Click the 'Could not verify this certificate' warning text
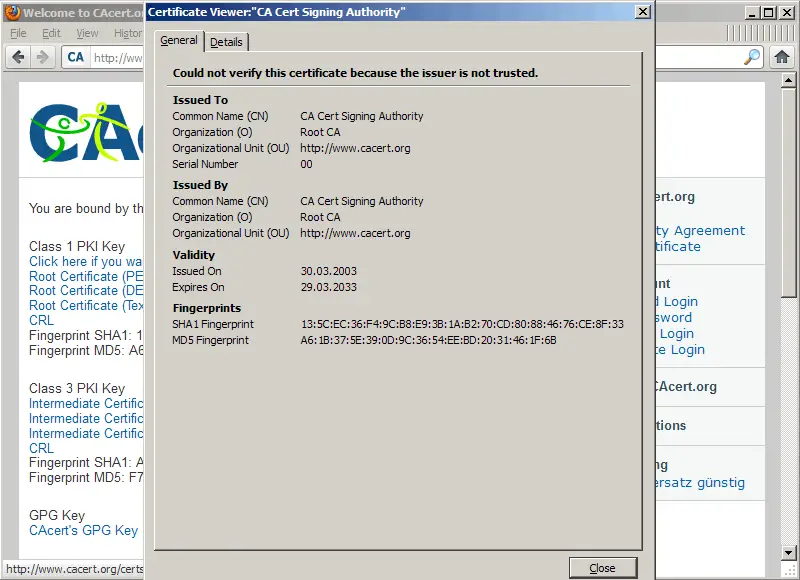This screenshot has width=800, height=580. coord(355,73)
